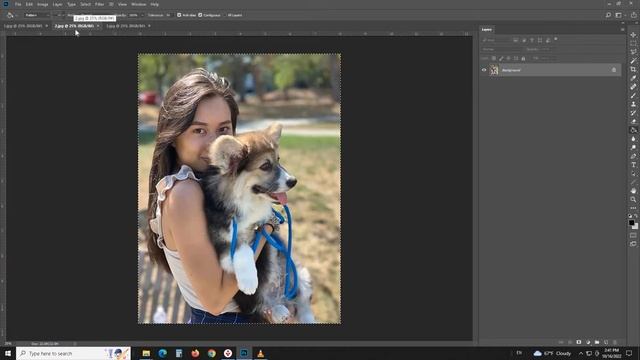Open the Pattern fill source dropdown
Viewport: 640px width, 360px height.
click(37, 15)
